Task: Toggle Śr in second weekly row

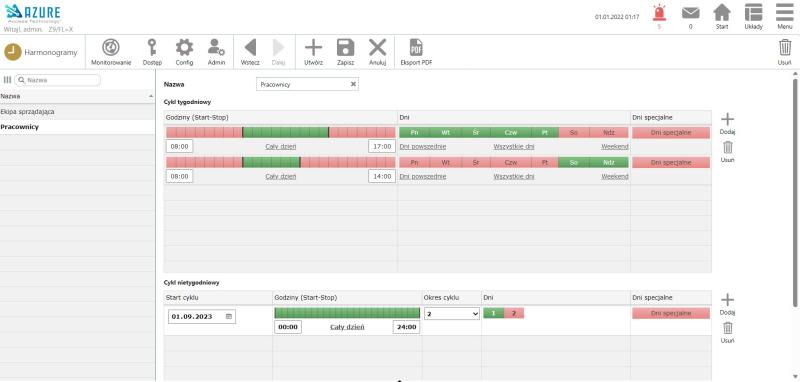Action: (x=476, y=163)
